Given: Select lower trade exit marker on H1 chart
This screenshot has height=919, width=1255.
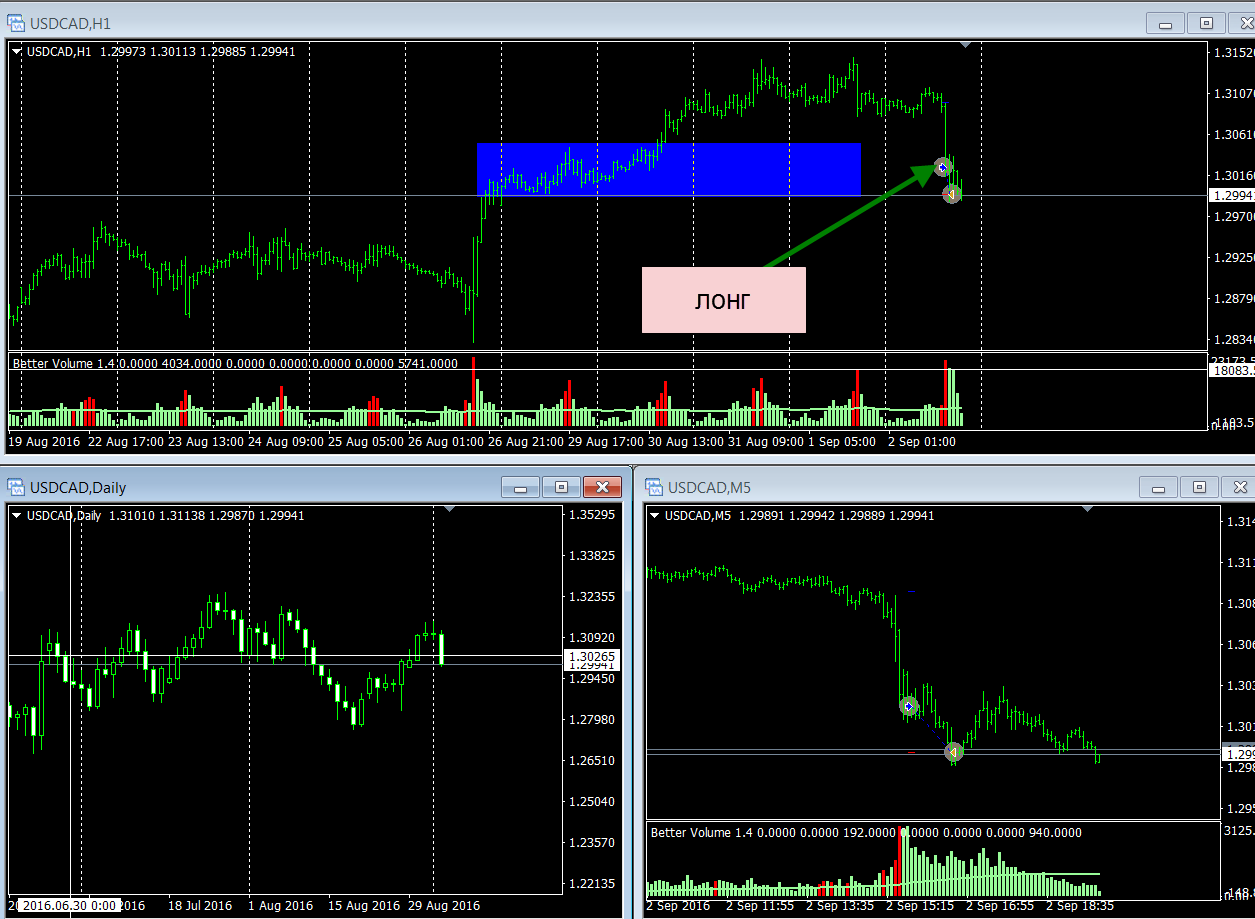Looking at the screenshot, I should click(952, 194).
